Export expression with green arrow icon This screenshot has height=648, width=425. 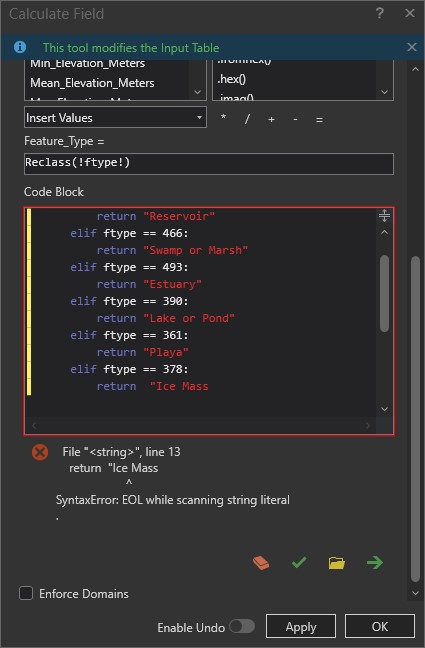point(375,562)
